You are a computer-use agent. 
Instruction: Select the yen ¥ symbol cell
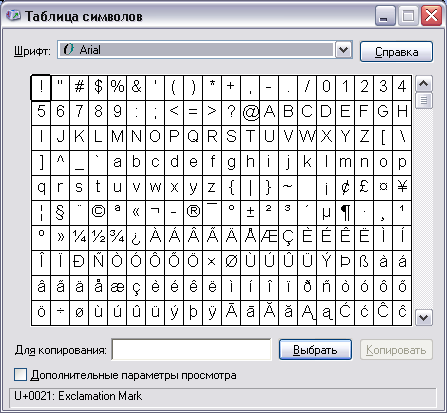pyautogui.click(x=402, y=188)
